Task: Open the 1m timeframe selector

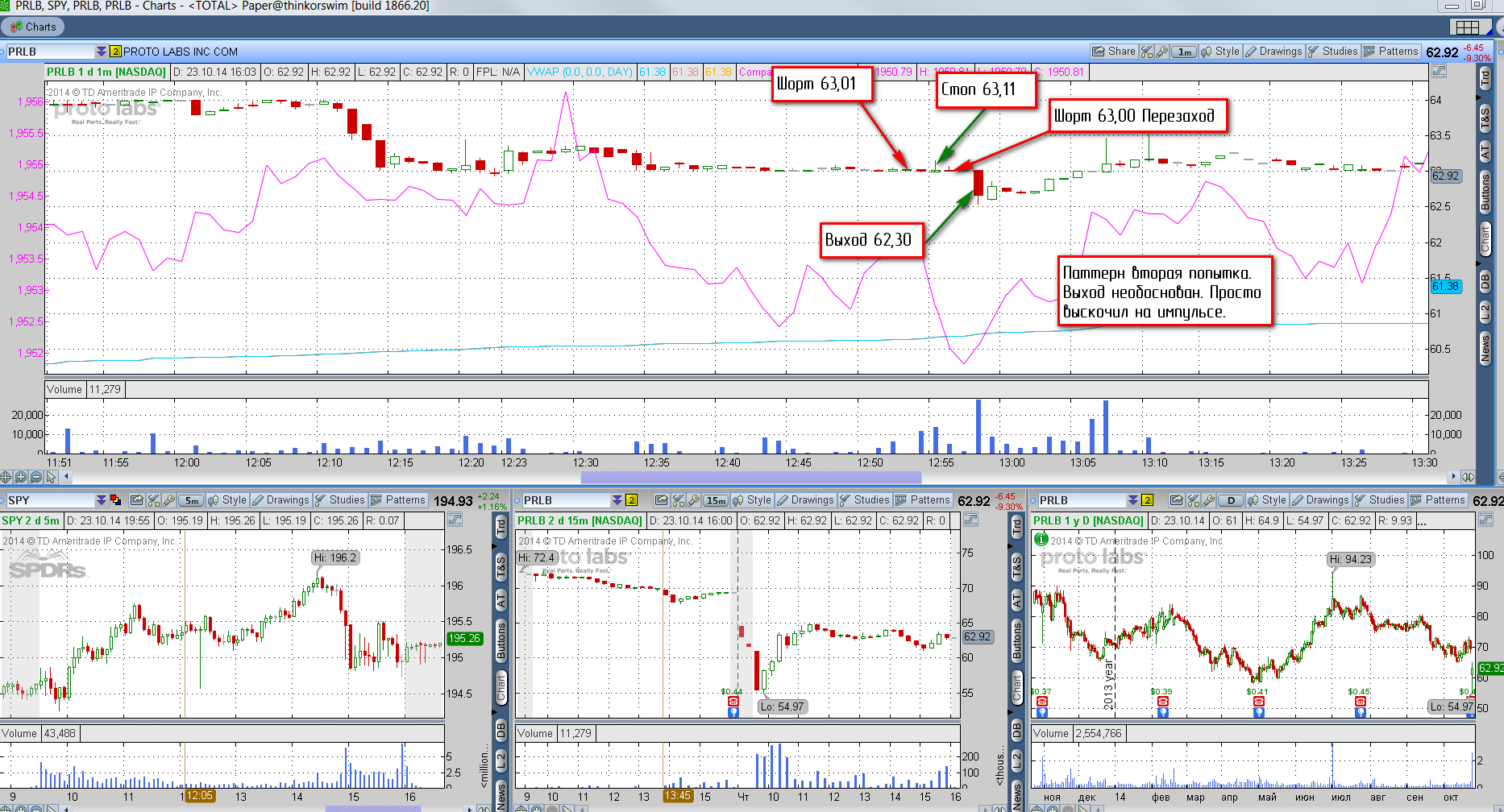Action: point(1184,52)
